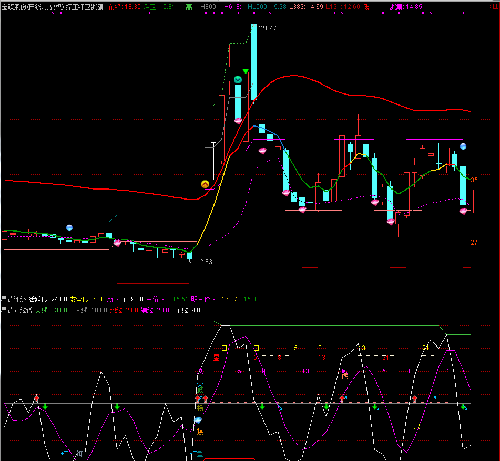Select the tallest cyan candlestick at the peak

(x=254, y=62)
